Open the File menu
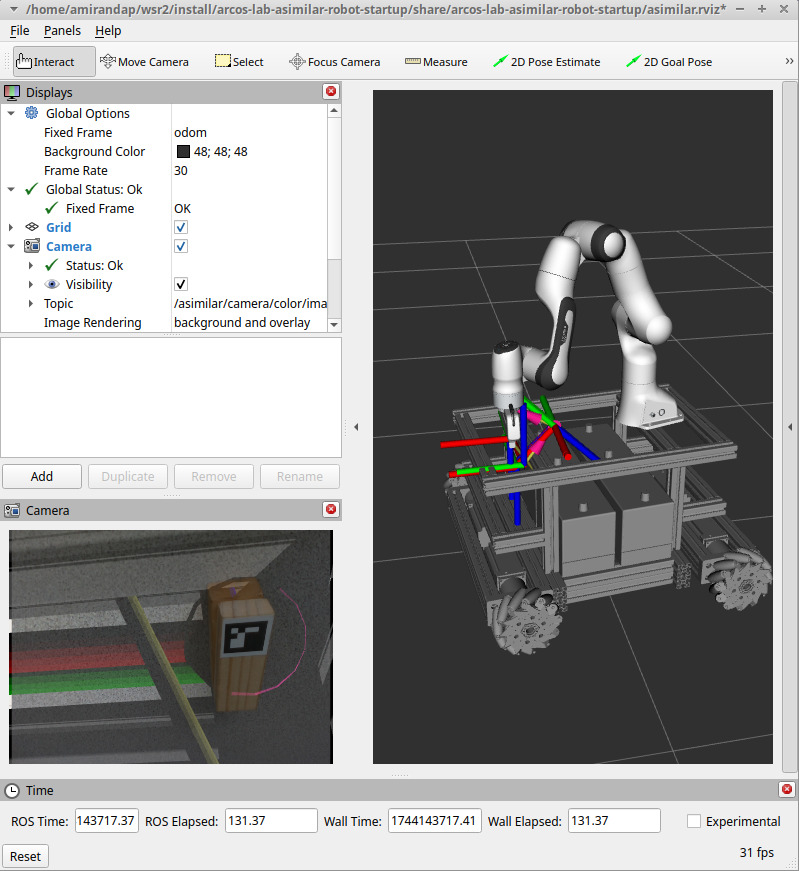The height and width of the screenshot is (871, 799). (x=20, y=31)
